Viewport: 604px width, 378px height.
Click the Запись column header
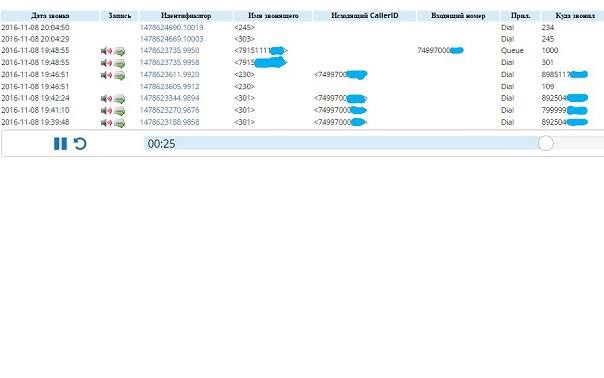(x=119, y=16)
